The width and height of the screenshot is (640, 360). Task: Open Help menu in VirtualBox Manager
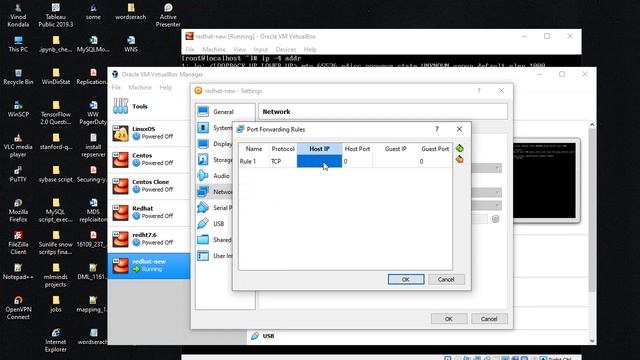[x=166, y=87]
